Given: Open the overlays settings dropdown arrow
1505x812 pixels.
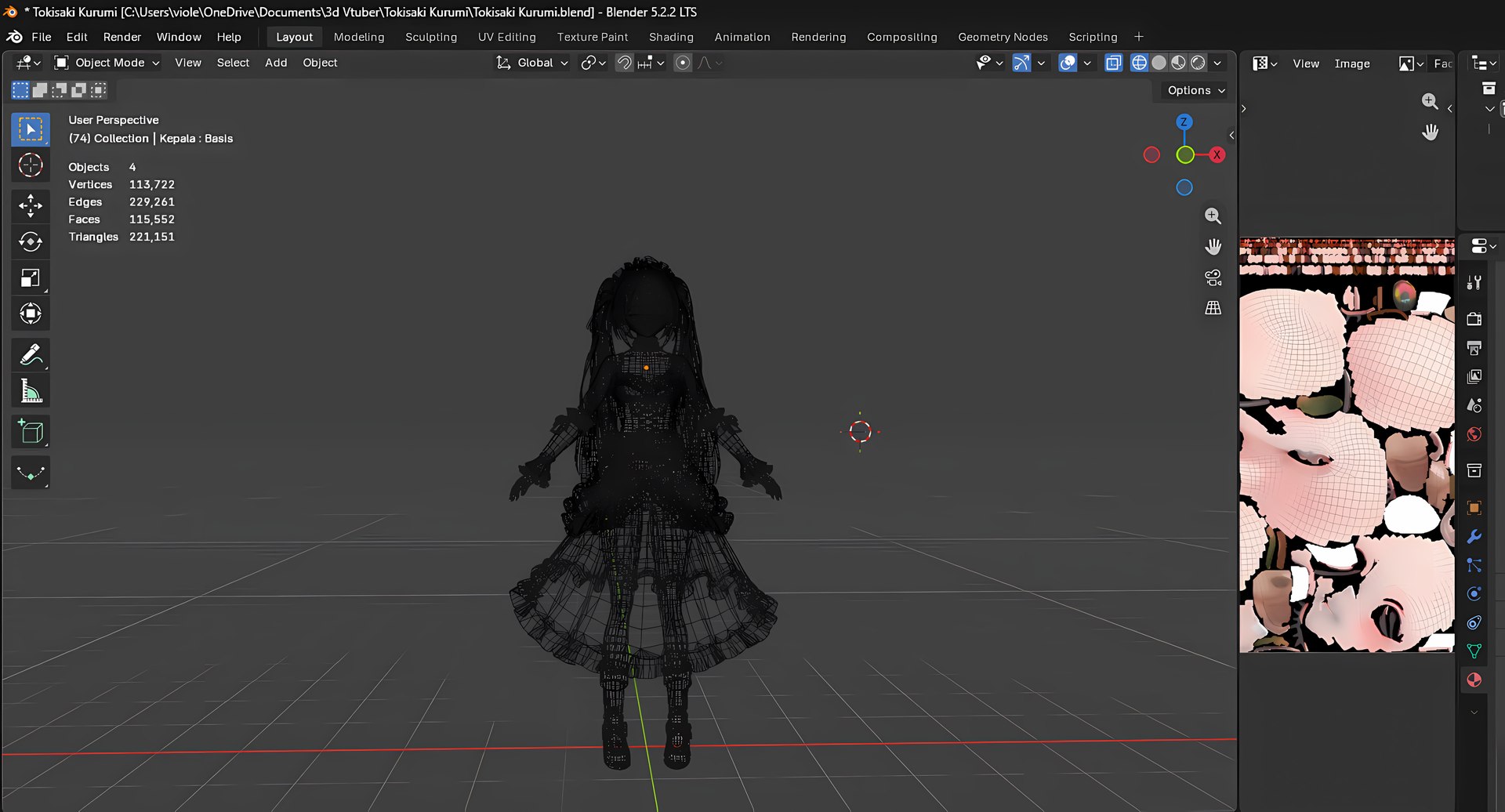Looking at the screenshot, I should [1087, 63].
